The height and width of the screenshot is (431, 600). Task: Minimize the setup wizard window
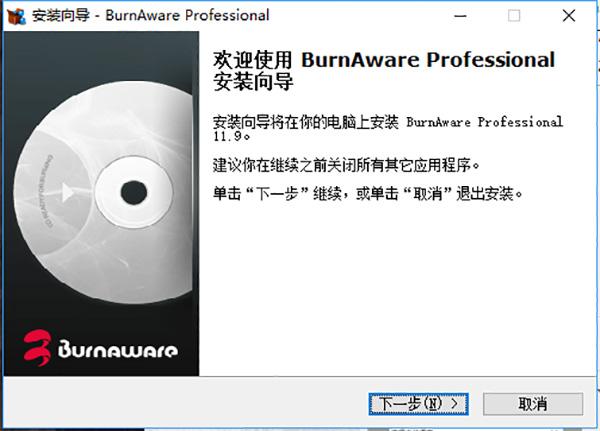460,16
